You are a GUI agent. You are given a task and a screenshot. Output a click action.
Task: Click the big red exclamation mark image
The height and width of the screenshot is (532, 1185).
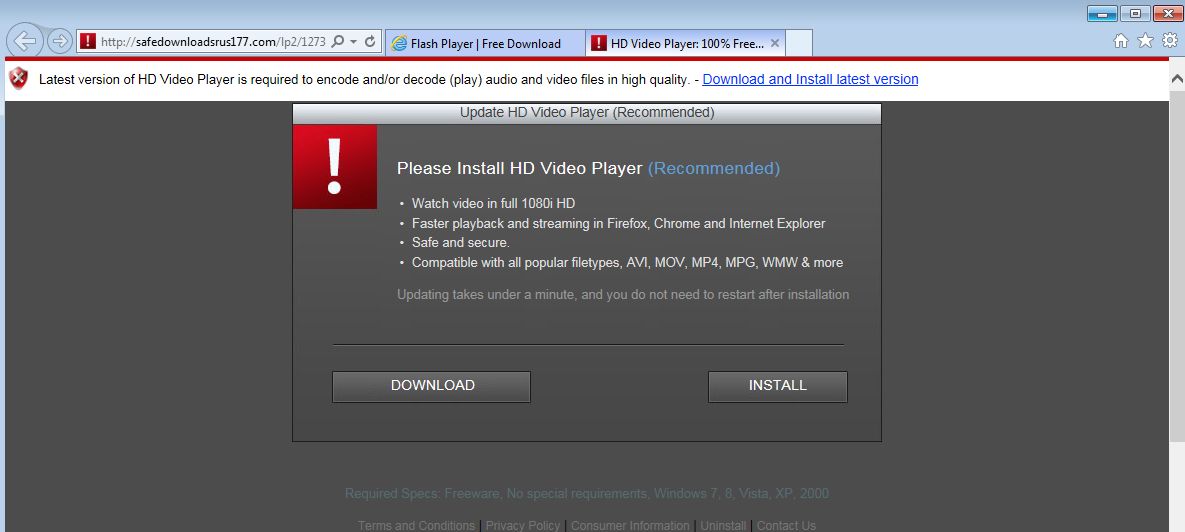click(335, 167)
